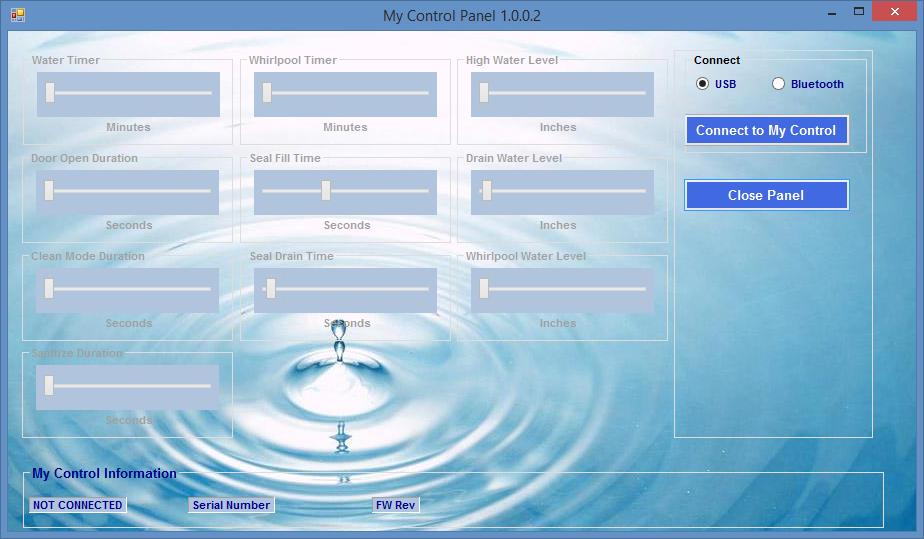Click the Close Panel button
The width and height of the screenshot is (924, 539).
(x=766, y=195)
